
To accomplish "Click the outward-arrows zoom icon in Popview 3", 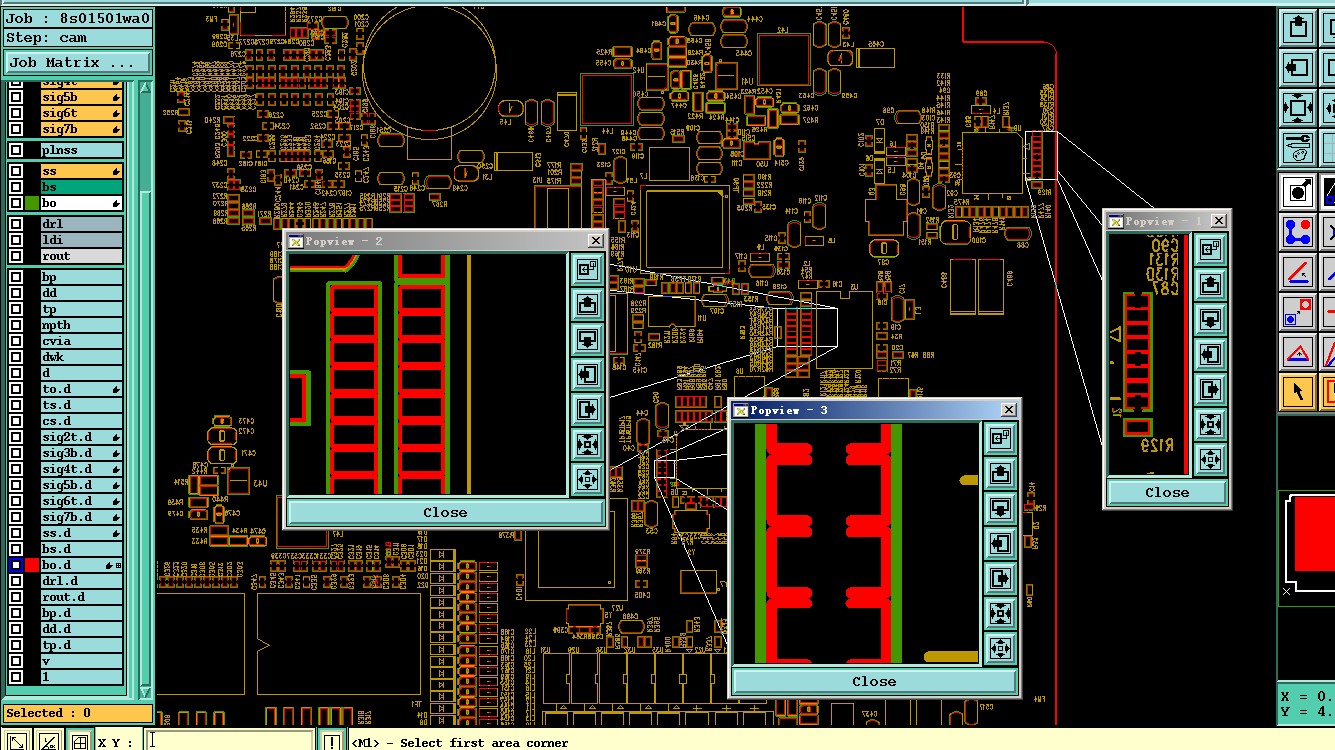I will [x=1000, y=648].
